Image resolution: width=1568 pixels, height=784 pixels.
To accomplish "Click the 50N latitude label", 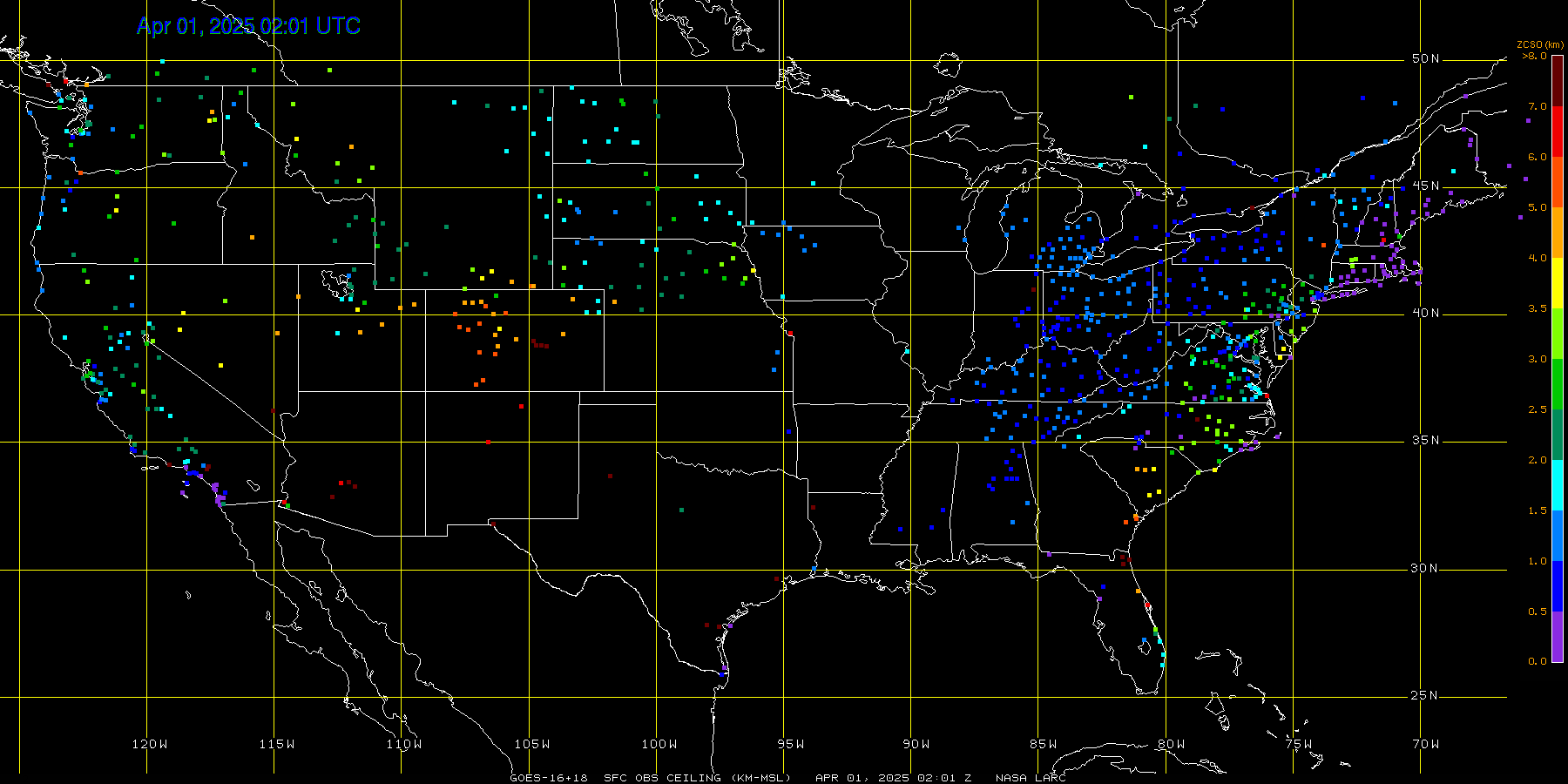I will point(1426,58).
